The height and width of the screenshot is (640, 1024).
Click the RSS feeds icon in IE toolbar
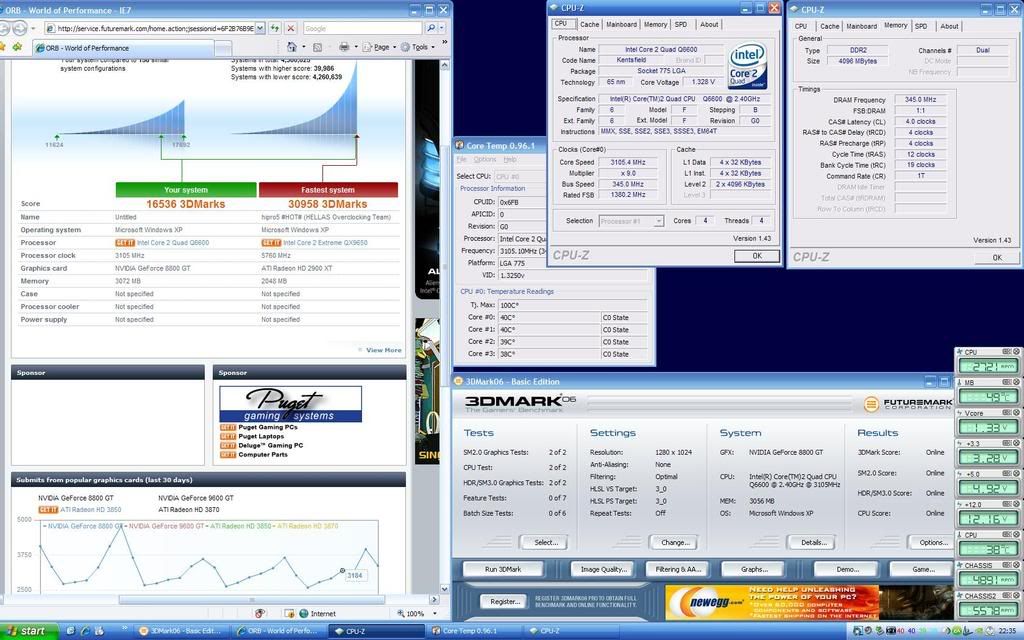click(x=317, y=47)
